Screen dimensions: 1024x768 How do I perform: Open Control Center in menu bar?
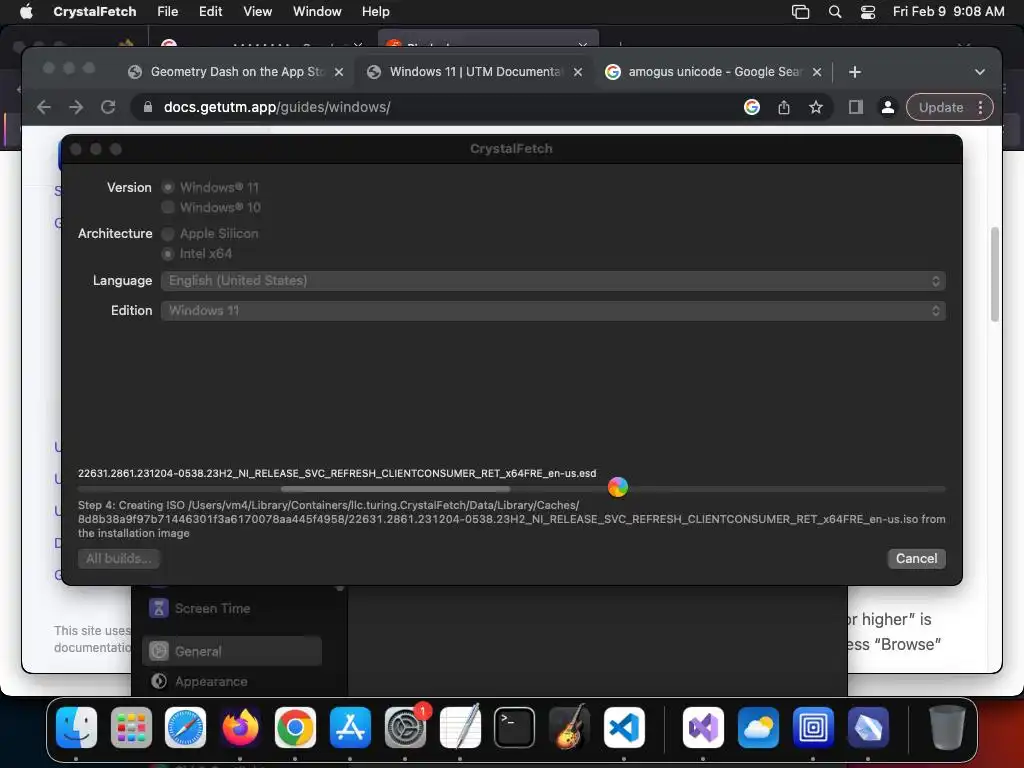[x=867, y=12]
